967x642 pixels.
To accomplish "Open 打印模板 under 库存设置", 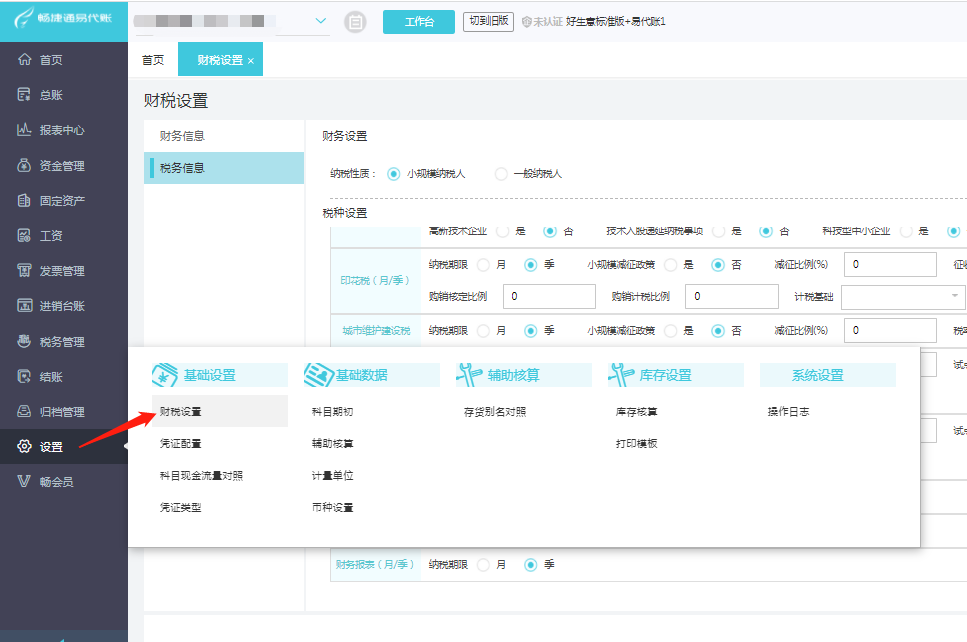I will [636, 443].
